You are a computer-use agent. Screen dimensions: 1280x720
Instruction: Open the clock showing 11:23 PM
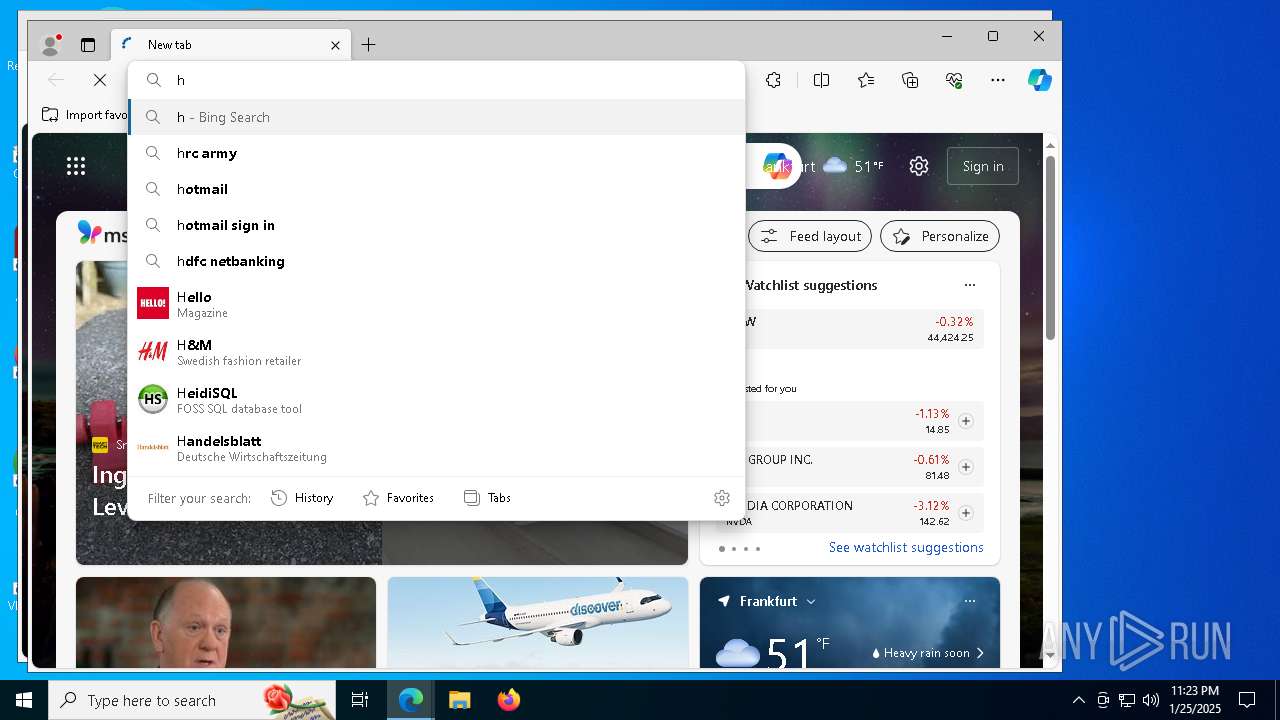pyautogui.click(x=1194, y=691)
